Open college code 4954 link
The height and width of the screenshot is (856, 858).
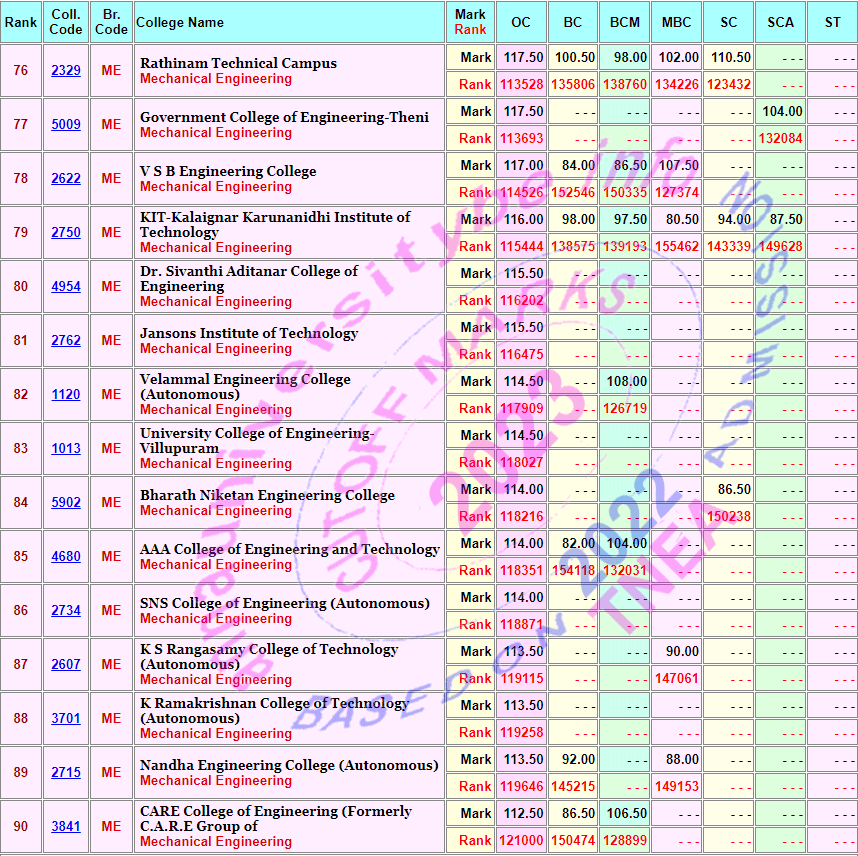pos(66,287)
